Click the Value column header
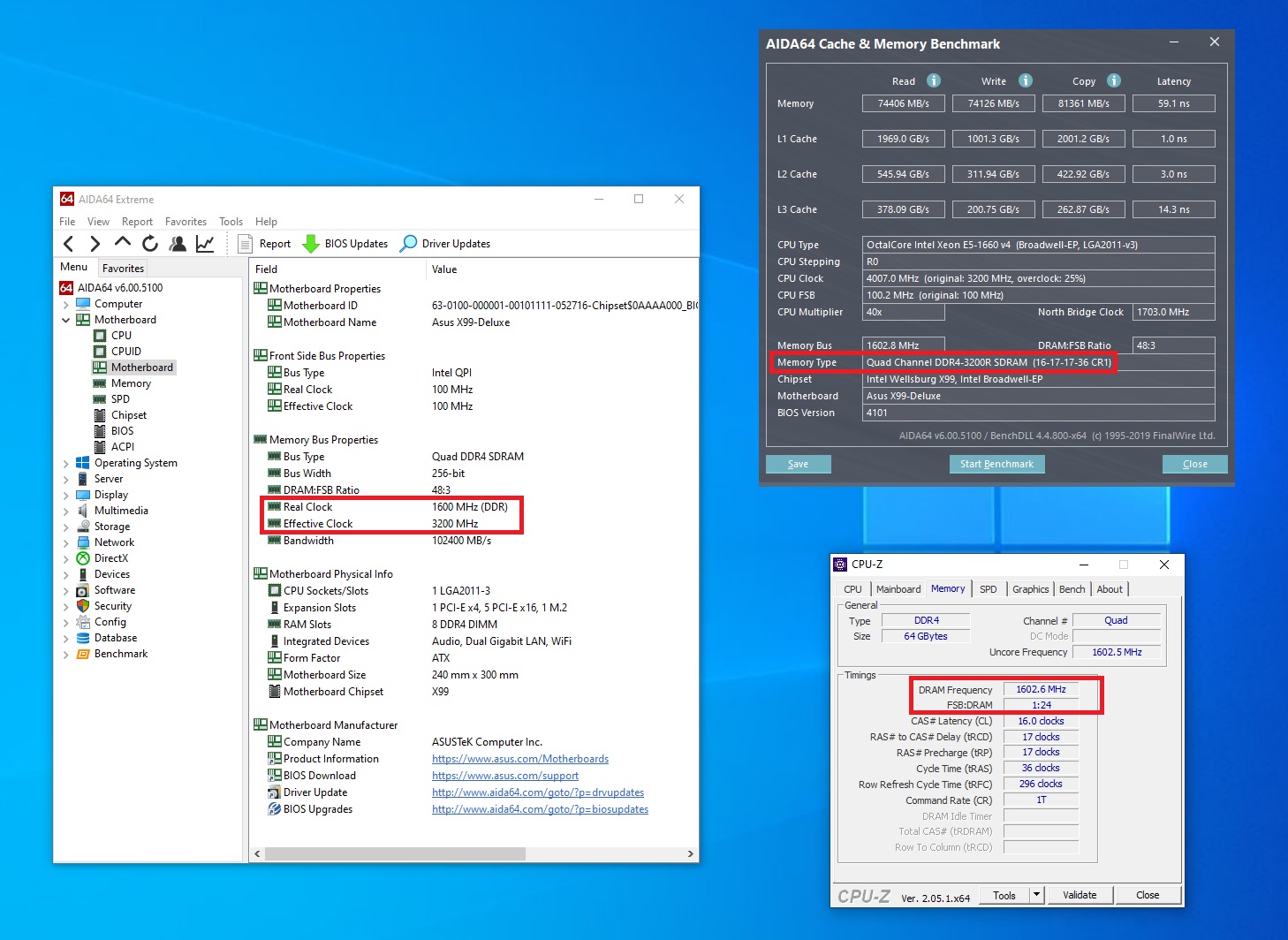 (562, 269)
